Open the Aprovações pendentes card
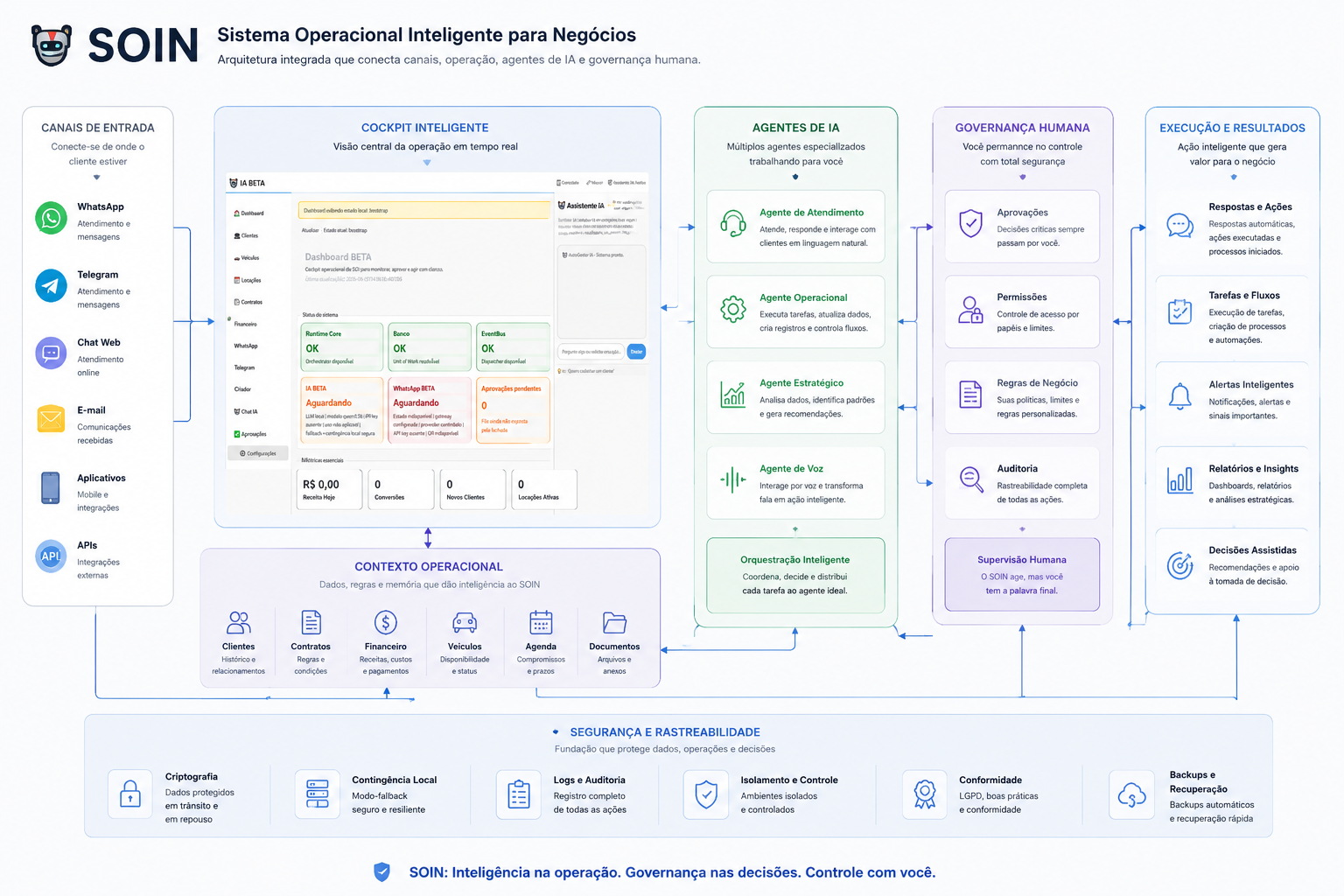1344x896 pixels. [x=514, y=410]
